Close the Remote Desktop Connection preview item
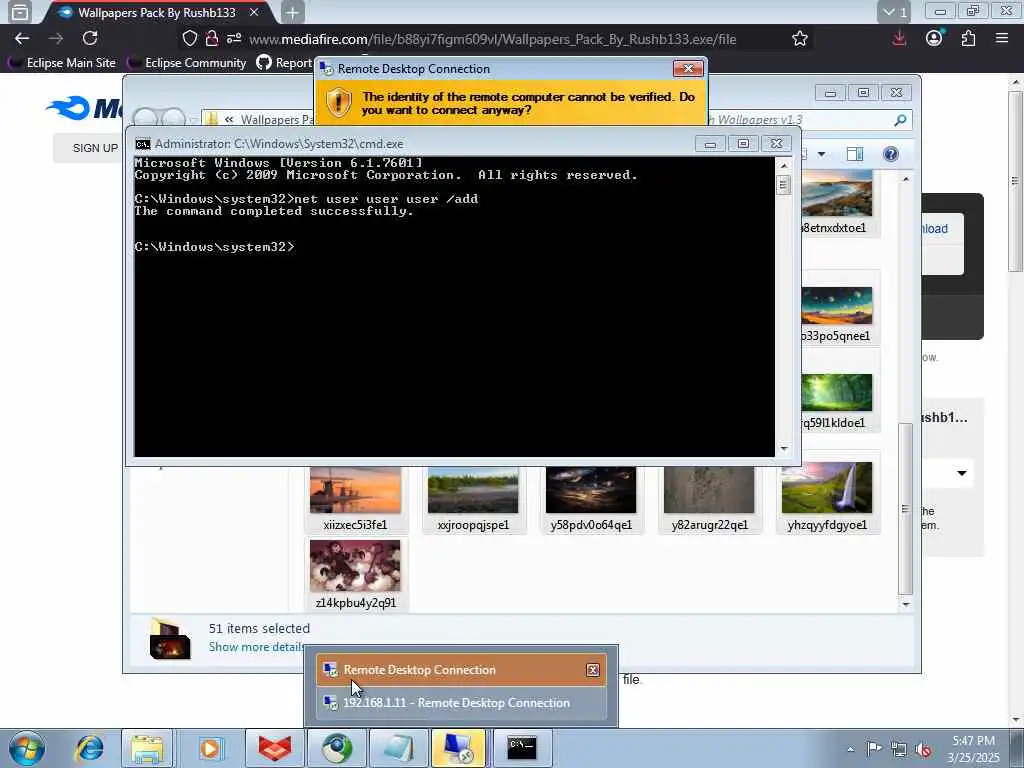1024x768 pixels. (592, 670)
